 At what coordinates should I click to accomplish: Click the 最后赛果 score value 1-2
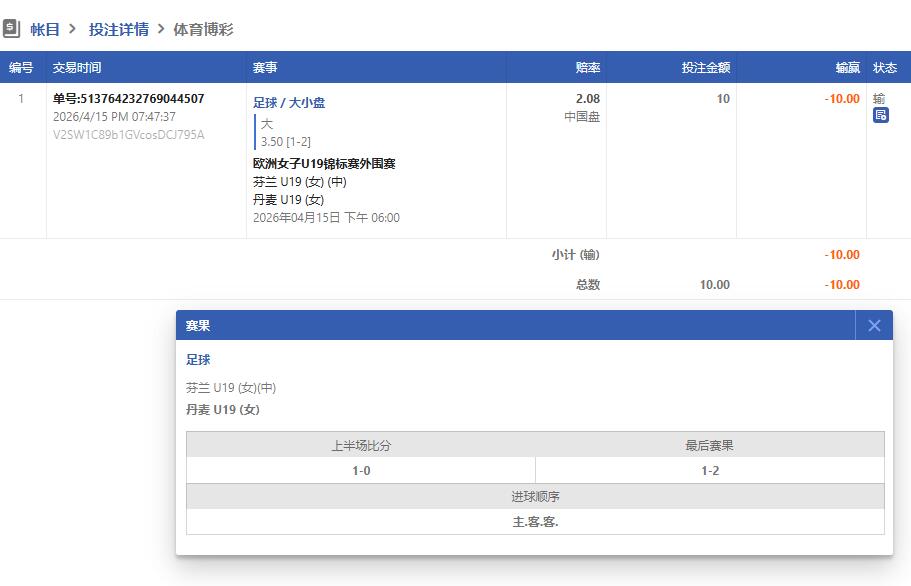[709, 470]
